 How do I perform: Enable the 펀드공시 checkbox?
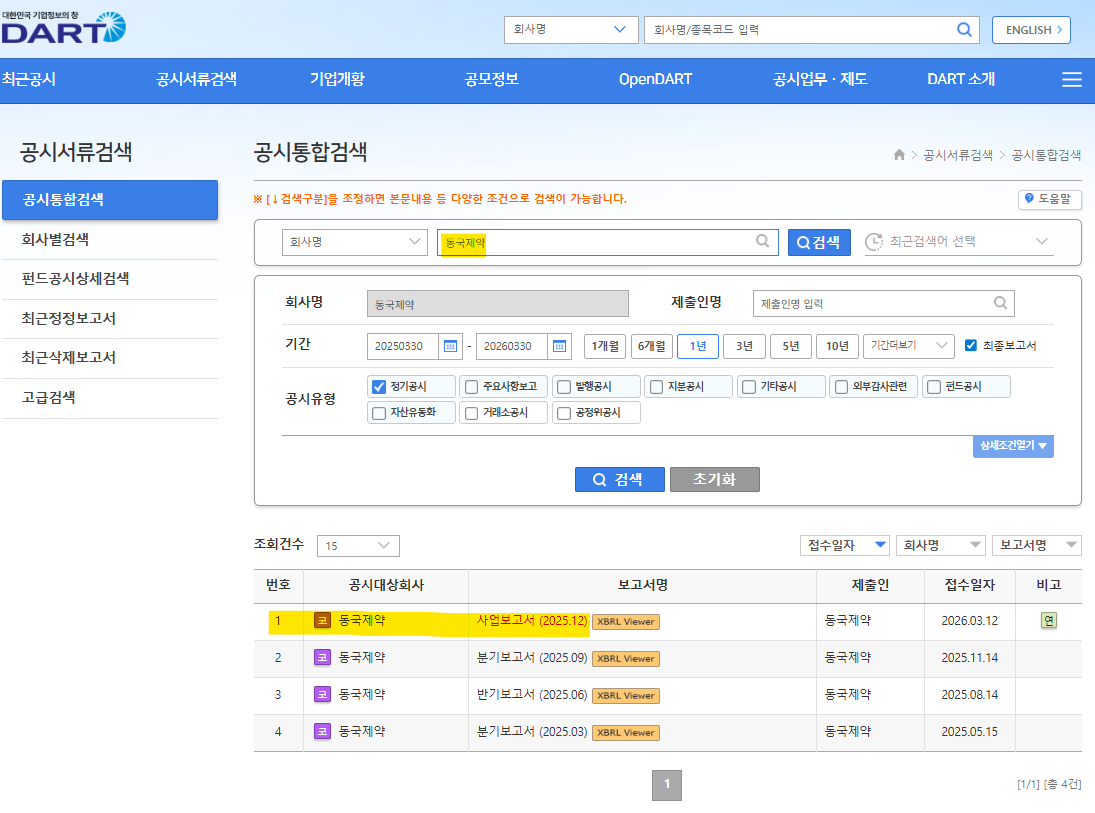click(934, 386)
